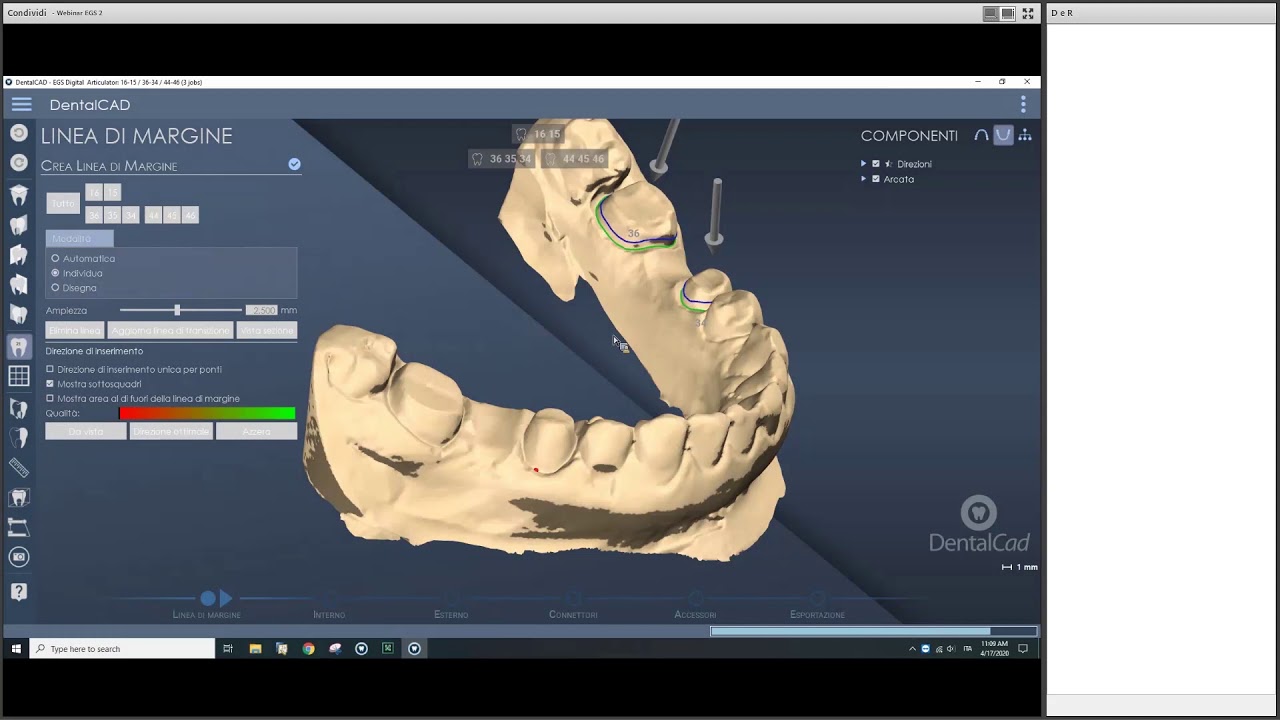Click Elimina linea button
The image size is (1280, 720).
click(75, 331)
